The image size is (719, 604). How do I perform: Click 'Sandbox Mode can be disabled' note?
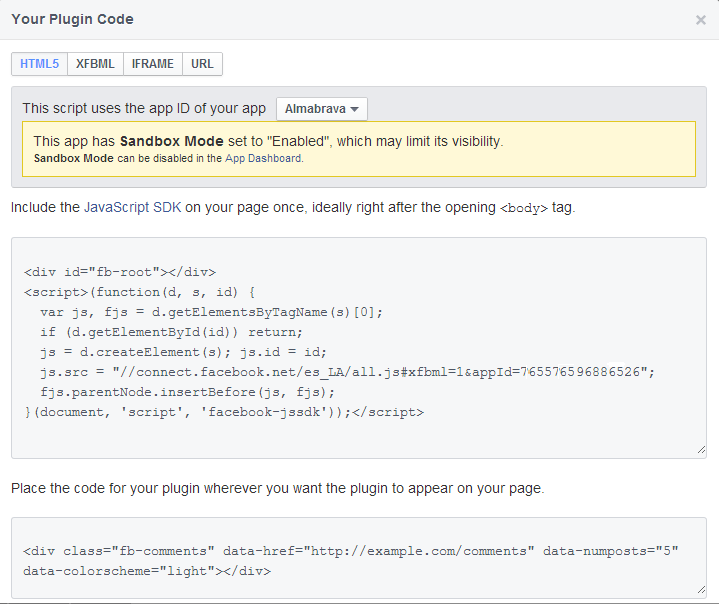(x=168, y=158)
